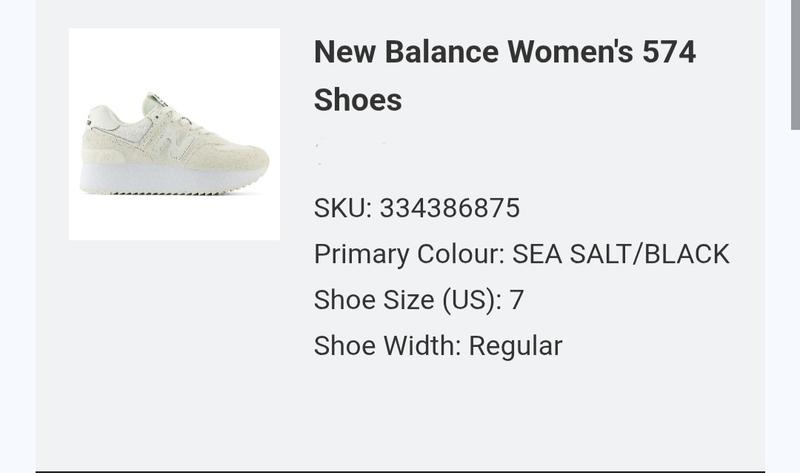Click the Shoe Size (US) label
Viewport: 800px width, 473px height.
click(406, 300)
